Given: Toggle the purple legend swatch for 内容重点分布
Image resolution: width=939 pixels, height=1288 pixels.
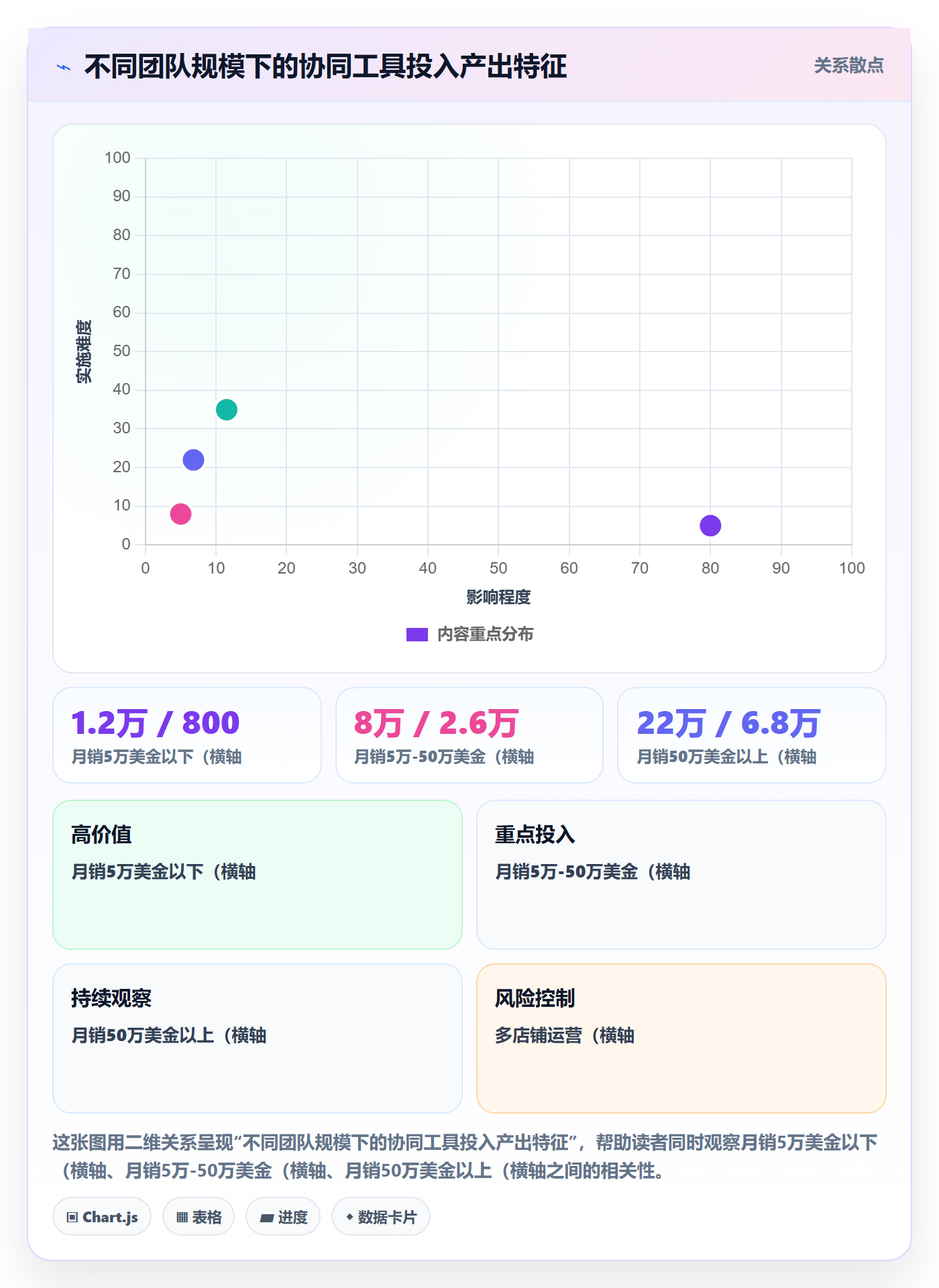Looking at the screenshot, I should coord(417,634).
